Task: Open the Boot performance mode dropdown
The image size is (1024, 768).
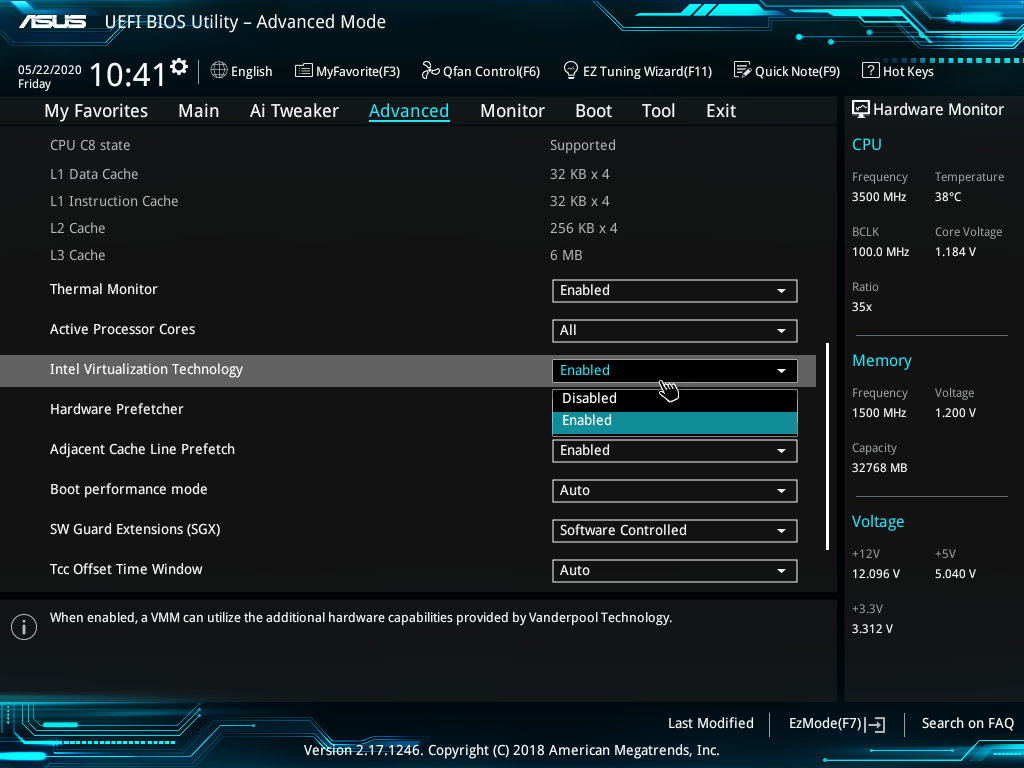Action: tap(674, 491)
